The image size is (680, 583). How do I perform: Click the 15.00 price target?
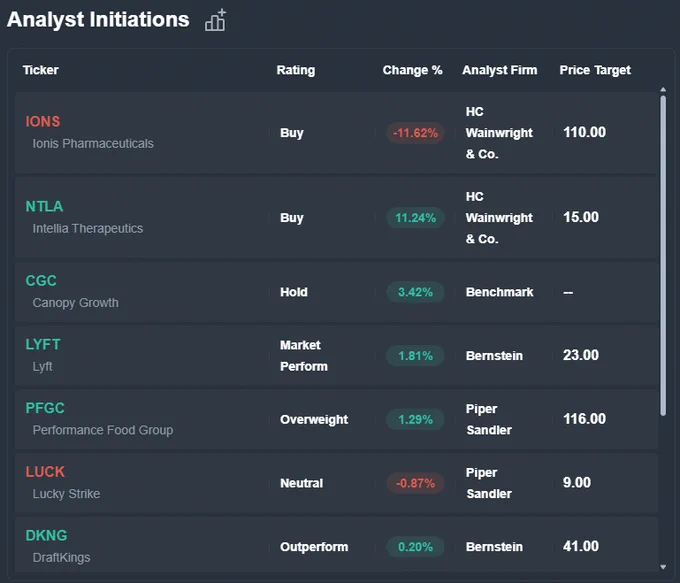pyautogui.click(x=581, y=217)
